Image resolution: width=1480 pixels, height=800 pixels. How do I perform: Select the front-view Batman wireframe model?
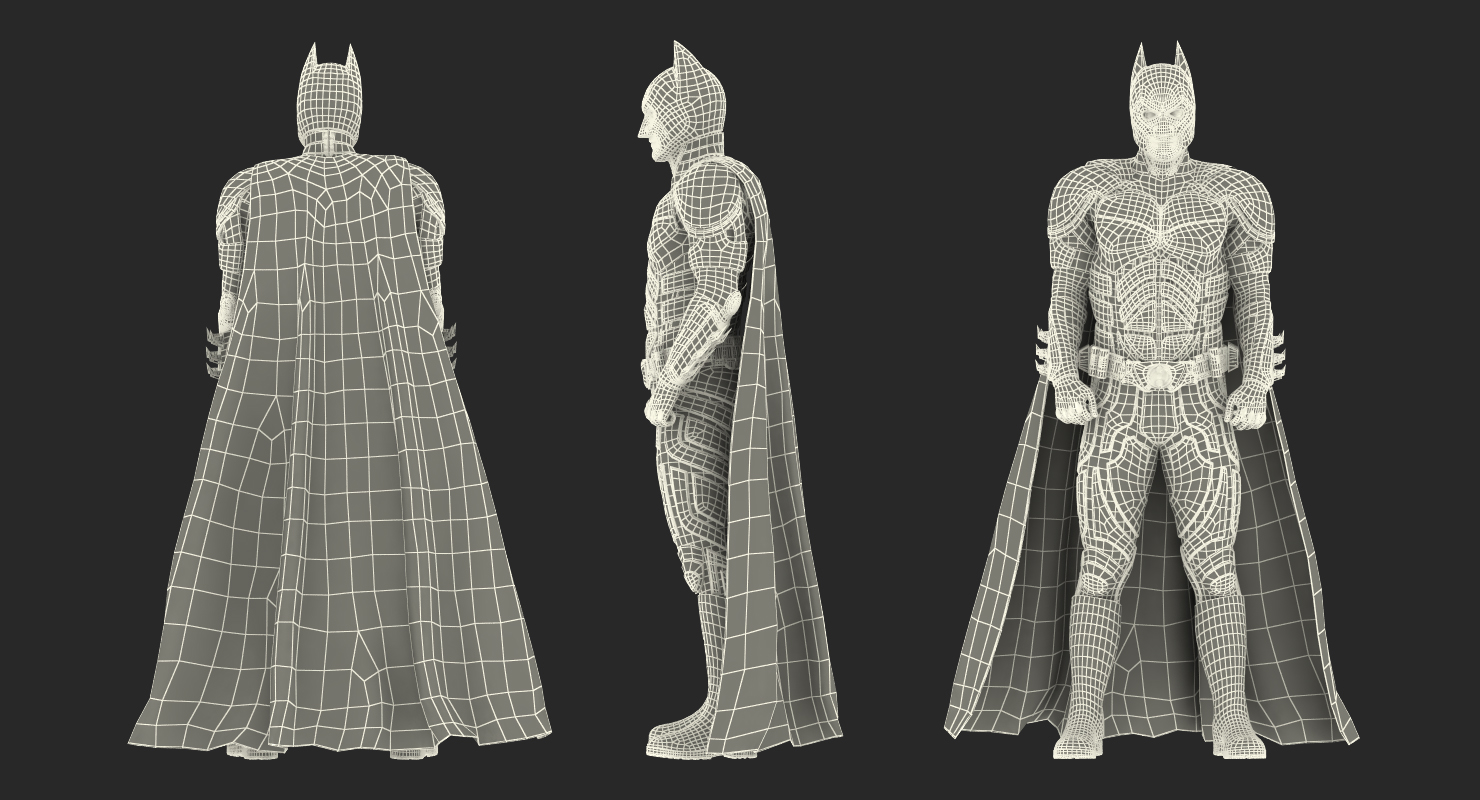(1152, 400)
